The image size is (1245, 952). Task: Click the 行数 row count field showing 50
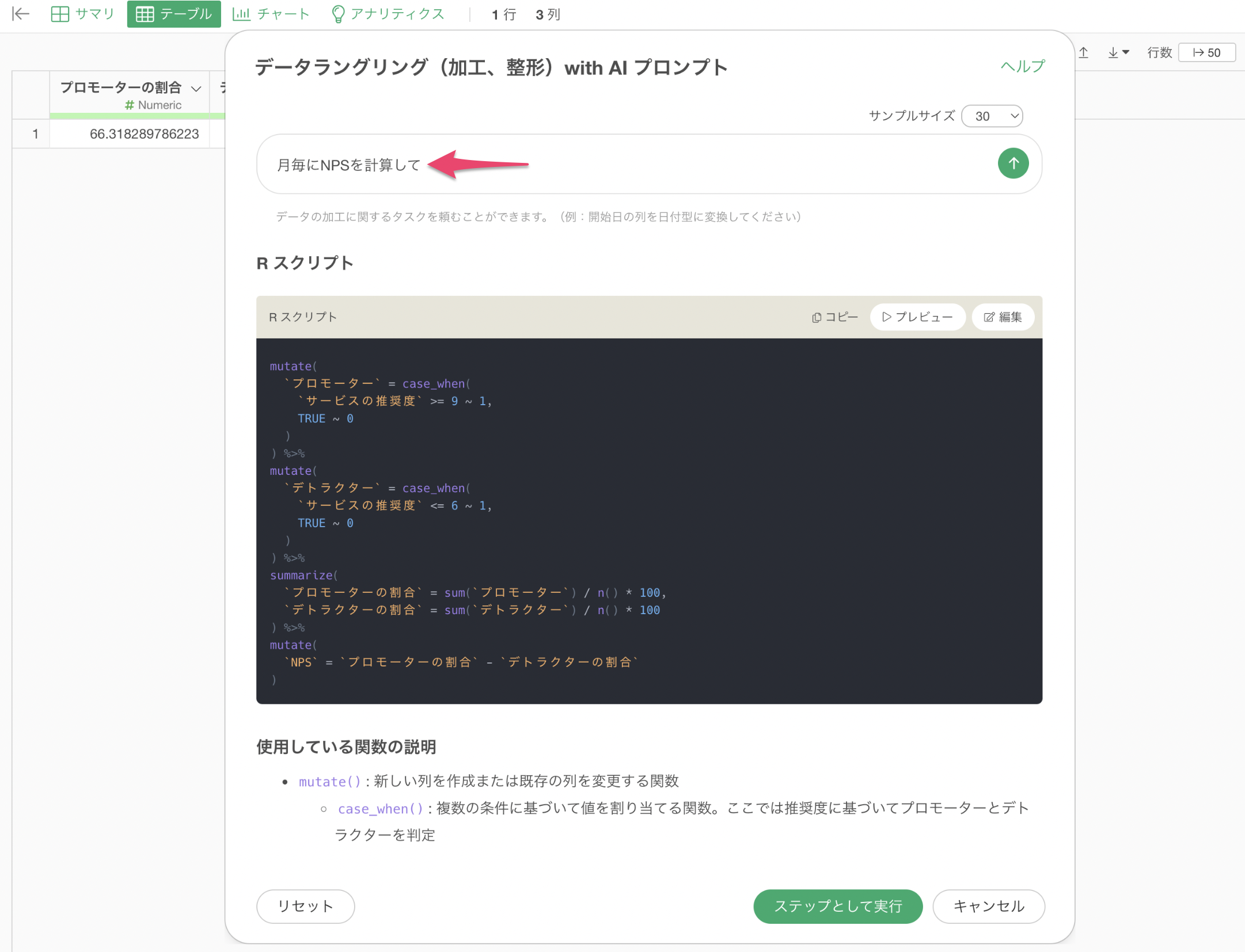coord(1206,53)
